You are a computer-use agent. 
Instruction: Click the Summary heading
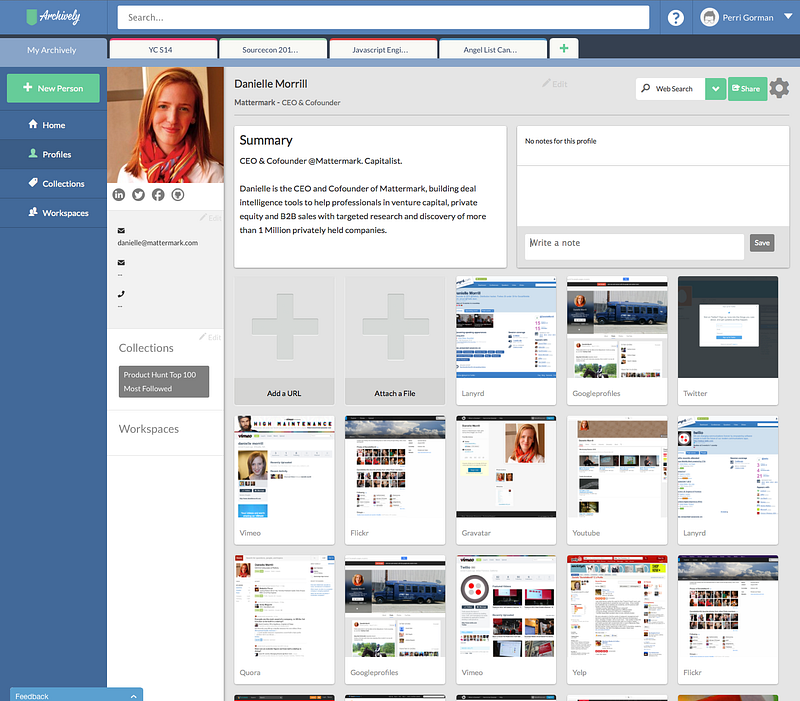pyautogui.click(x=266, y=141)
